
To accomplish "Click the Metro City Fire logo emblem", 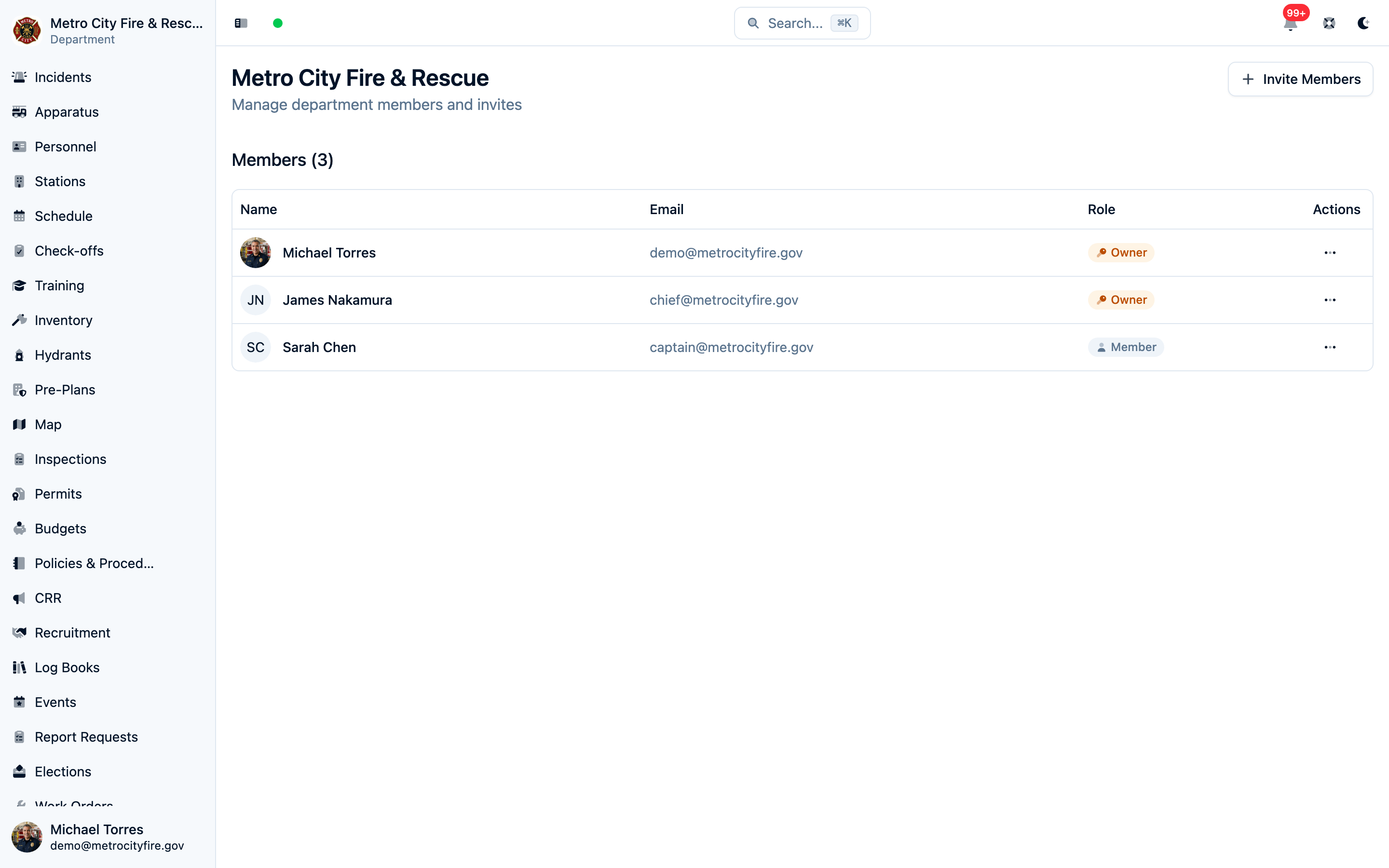I will [x=27, y=30].
